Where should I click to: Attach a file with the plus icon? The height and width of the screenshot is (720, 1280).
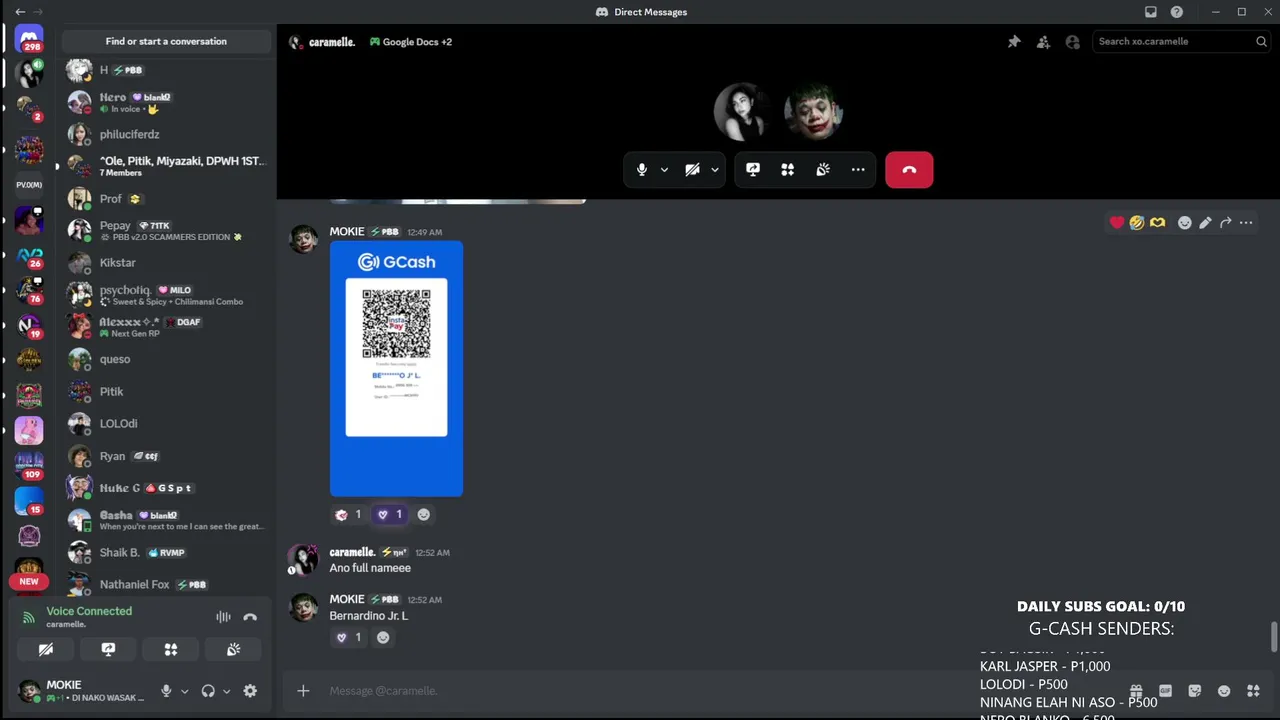[303, 691]
